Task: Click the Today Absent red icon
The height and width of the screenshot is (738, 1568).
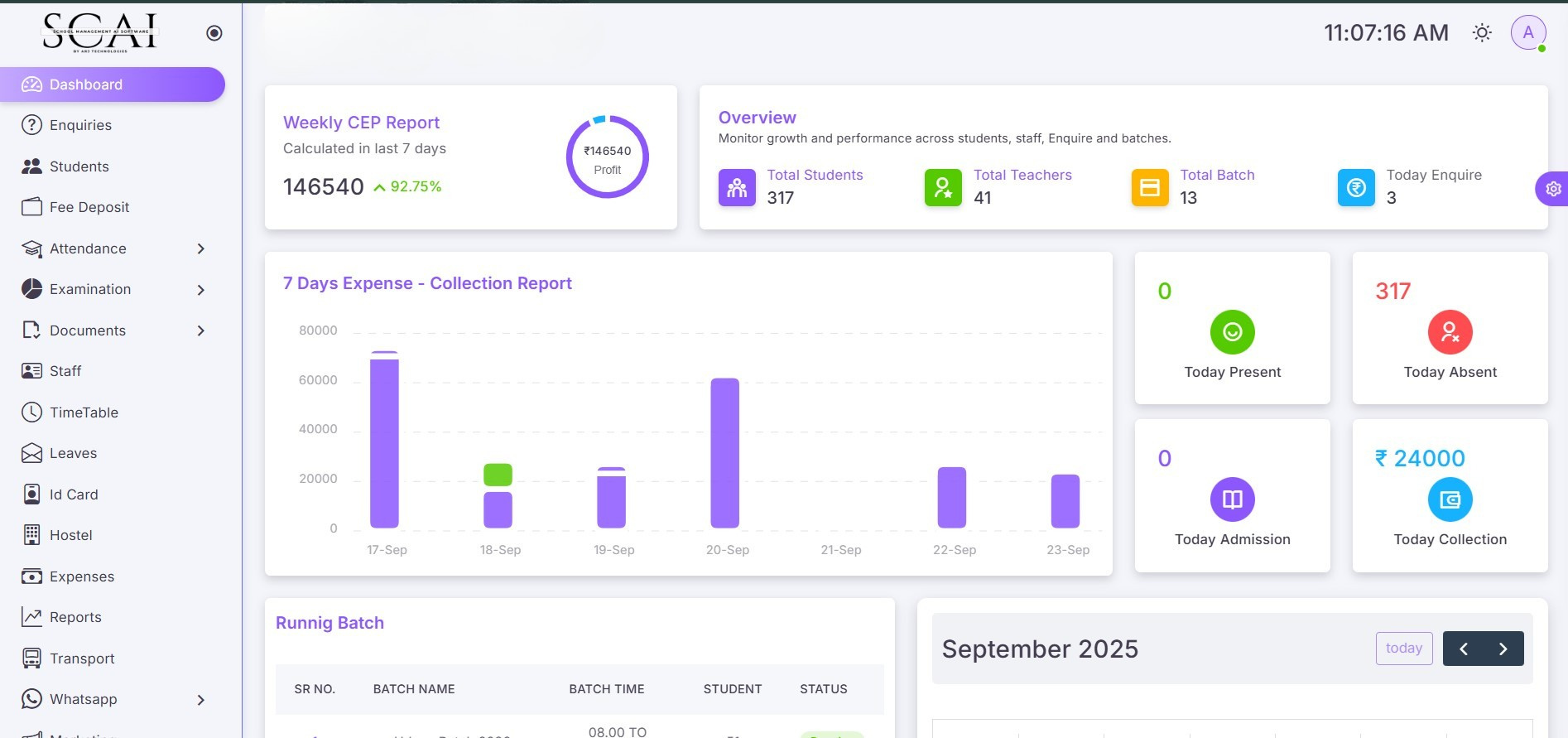Action: (x=1450, y=332)
